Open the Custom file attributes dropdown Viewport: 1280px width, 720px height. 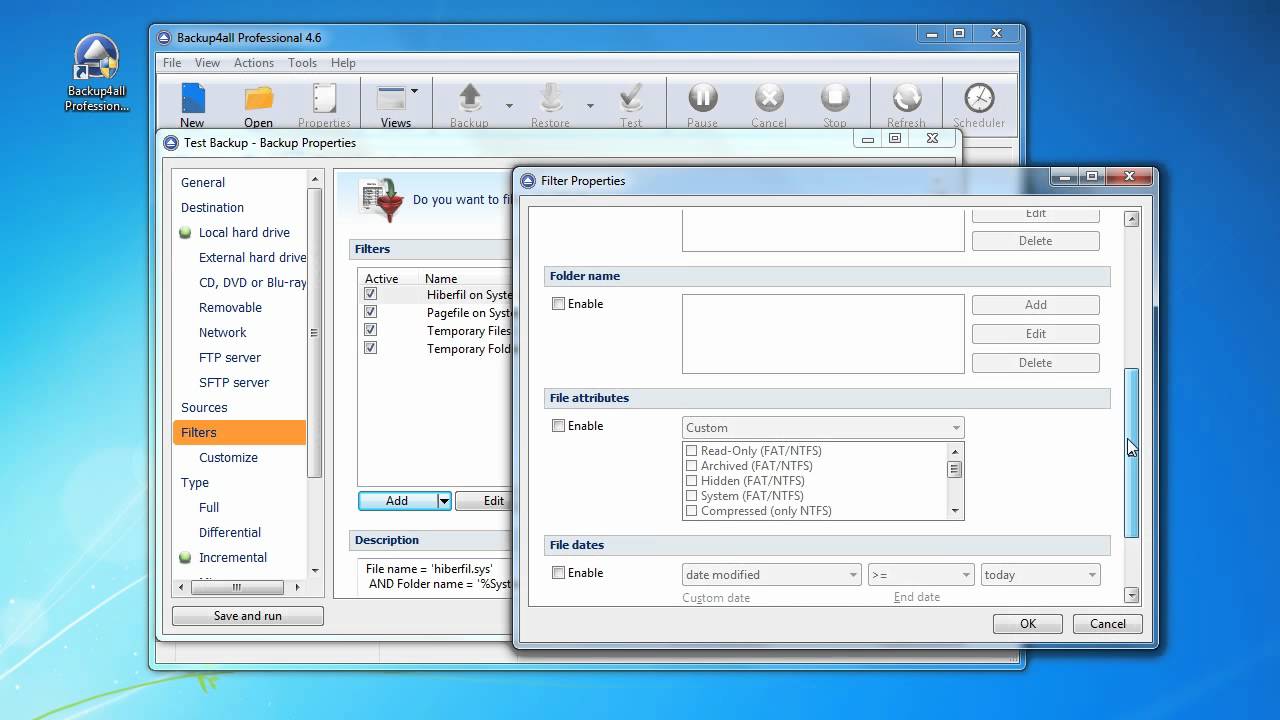pyautogui.click(x=822, y=427)
